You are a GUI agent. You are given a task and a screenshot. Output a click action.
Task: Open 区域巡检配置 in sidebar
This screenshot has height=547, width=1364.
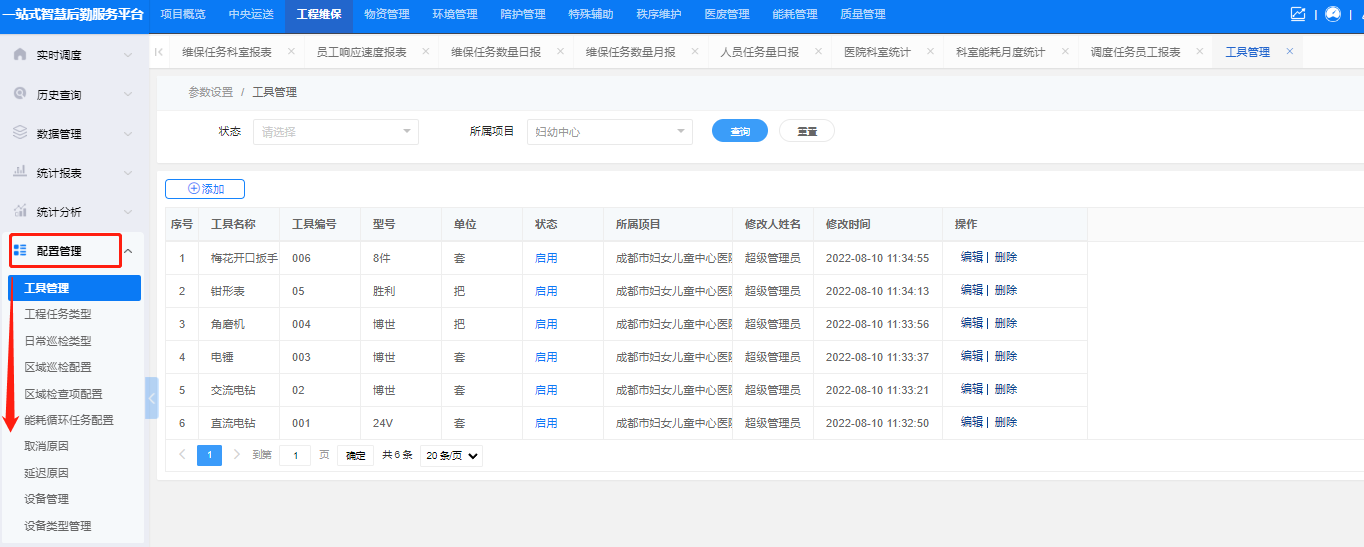58,367
